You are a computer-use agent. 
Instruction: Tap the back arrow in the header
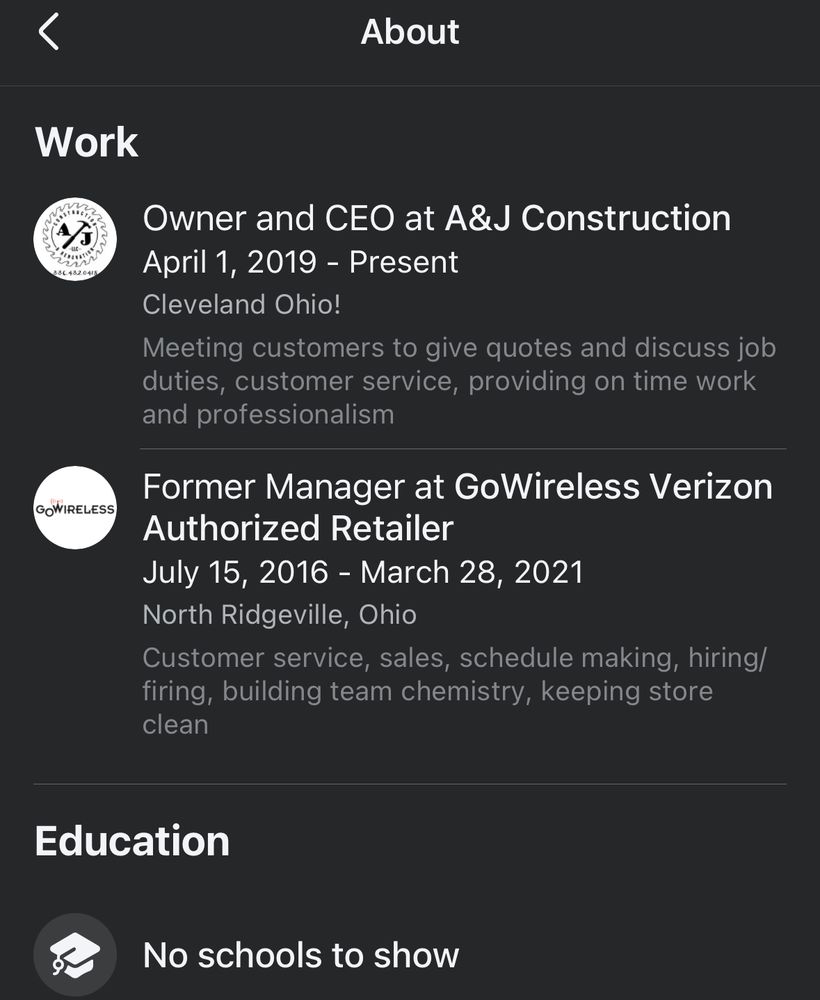48,33
